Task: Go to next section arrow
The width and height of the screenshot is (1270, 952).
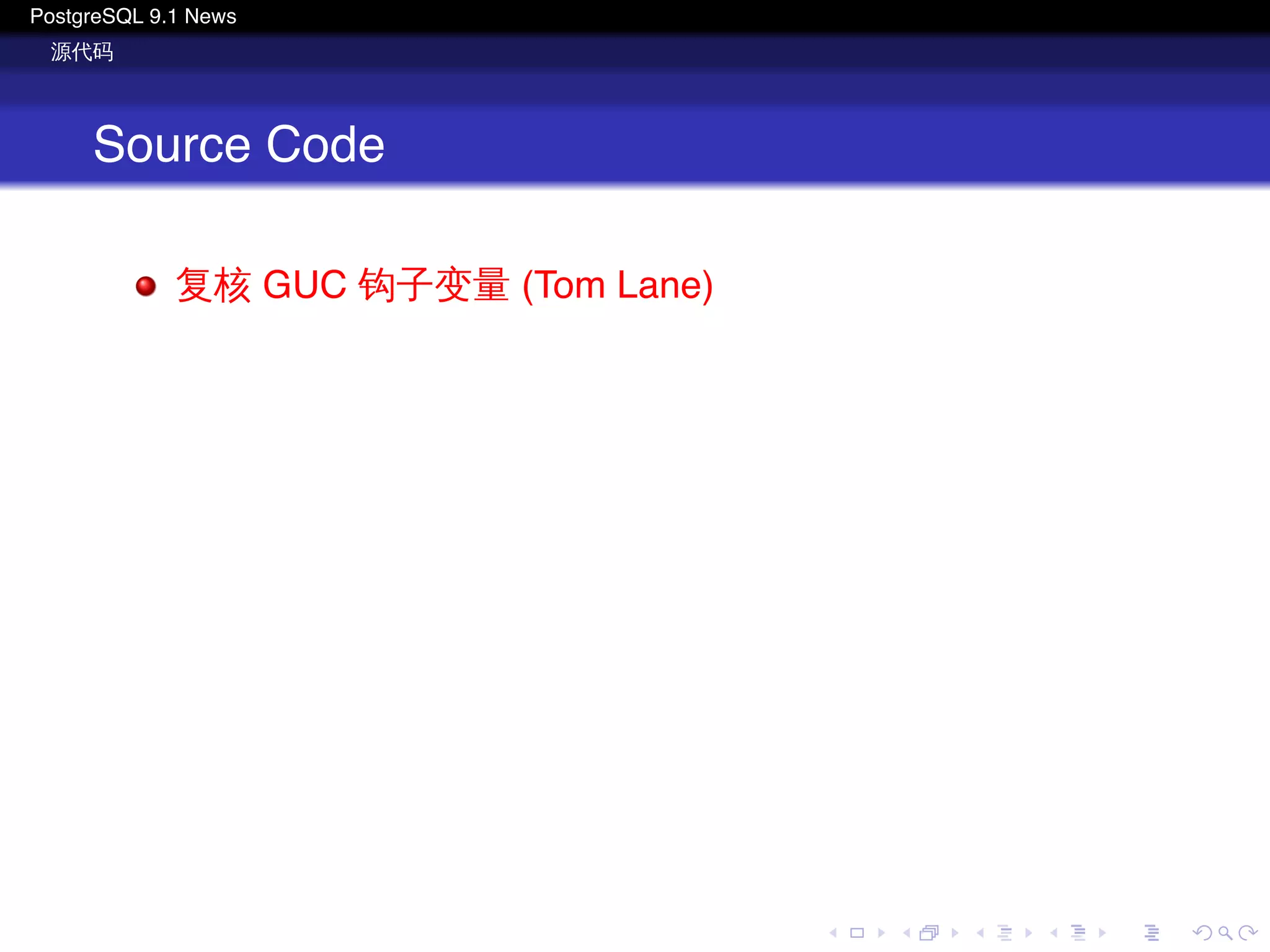Action: pyautogui.click(x=1102, y=932)
